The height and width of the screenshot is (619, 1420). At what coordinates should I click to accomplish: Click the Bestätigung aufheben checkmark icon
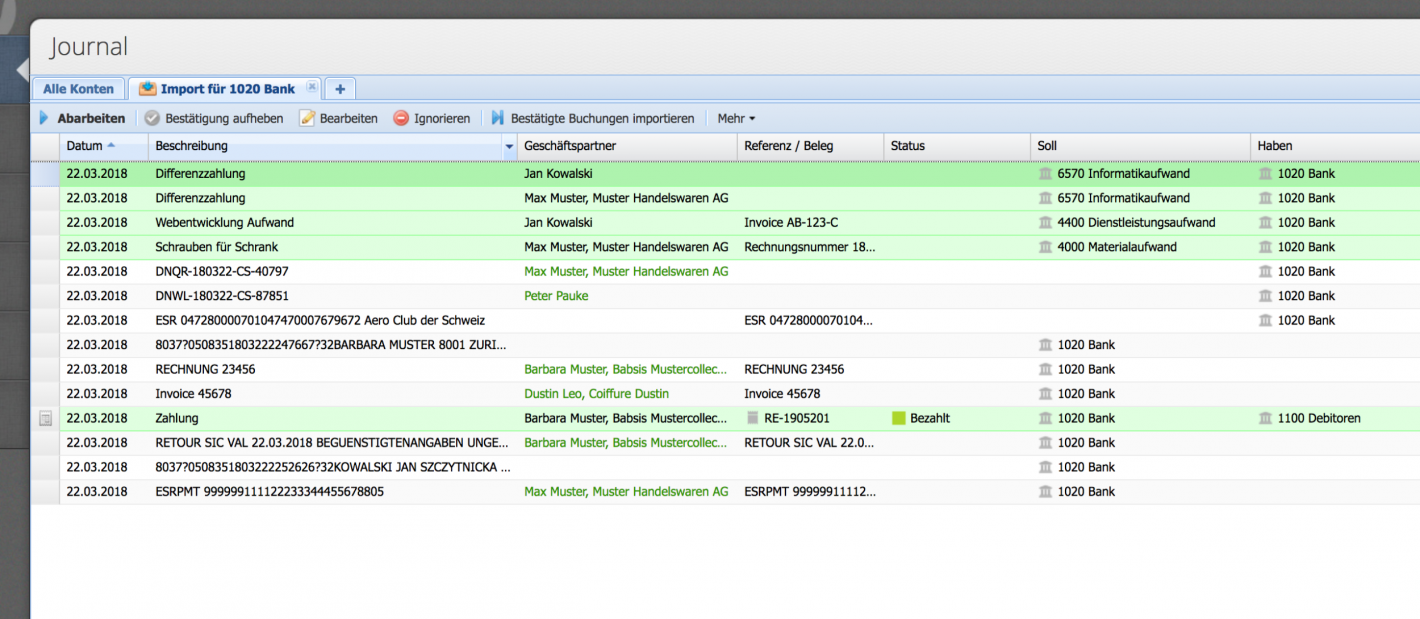click(x=152, y=118)
